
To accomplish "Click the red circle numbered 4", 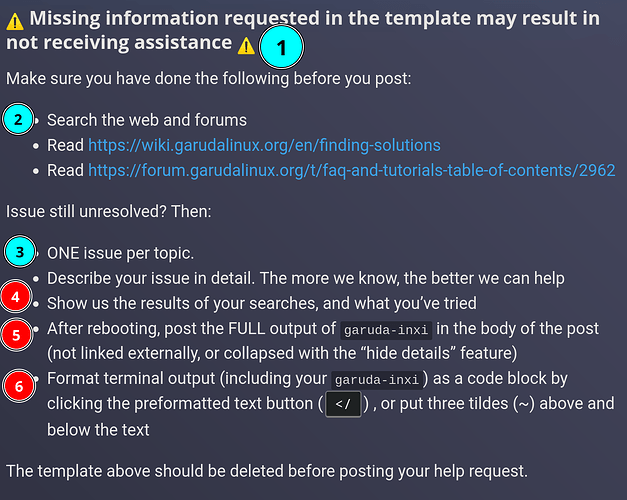I will (16, 296).
